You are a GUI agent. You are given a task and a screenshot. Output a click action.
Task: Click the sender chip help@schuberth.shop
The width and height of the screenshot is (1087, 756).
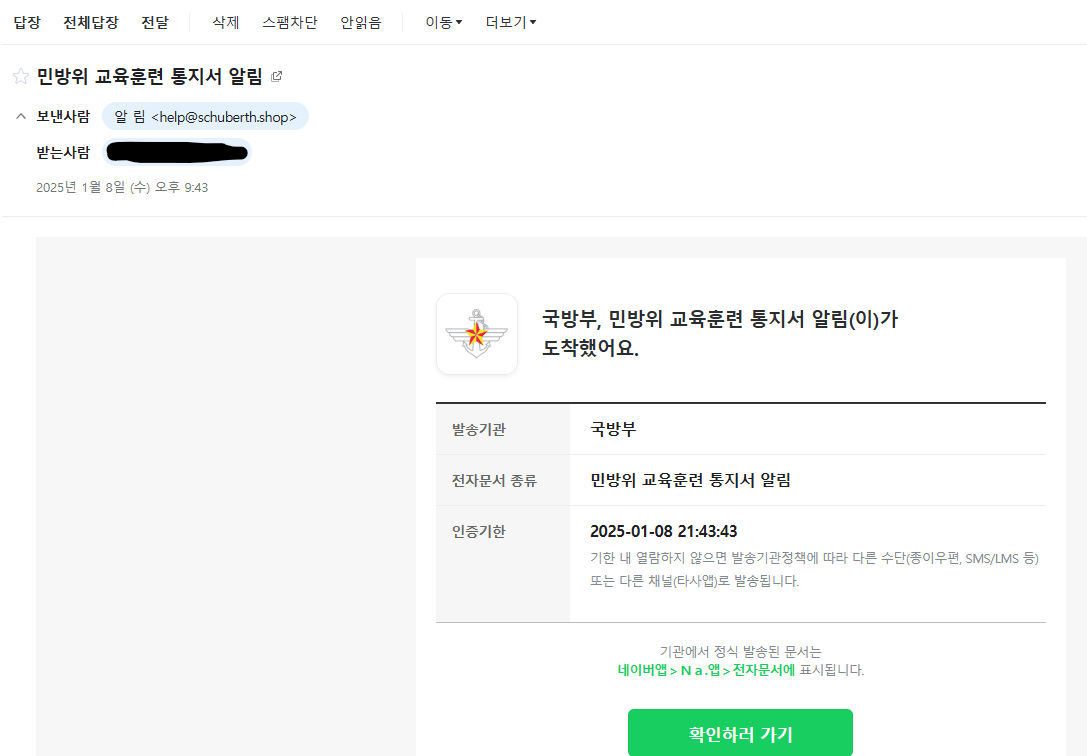[205, 117]
